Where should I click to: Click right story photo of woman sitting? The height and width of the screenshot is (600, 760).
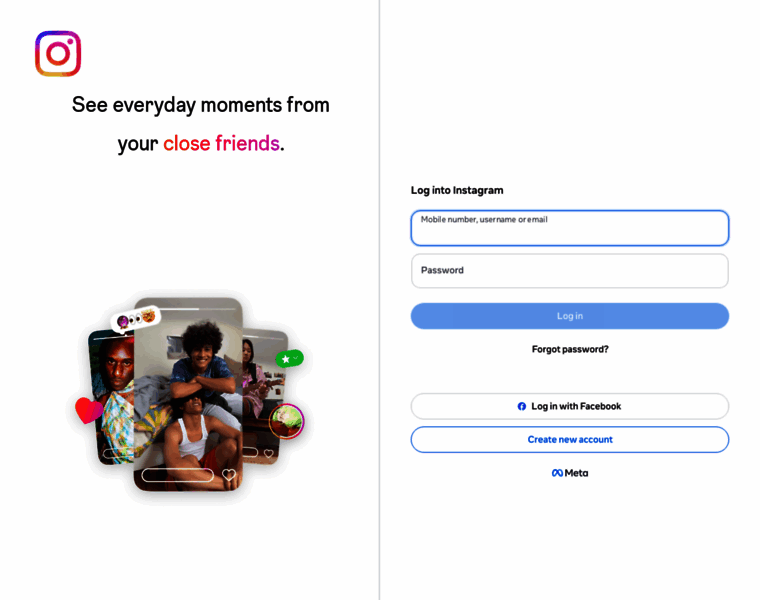pyautogui.click(x=265, y=395)
